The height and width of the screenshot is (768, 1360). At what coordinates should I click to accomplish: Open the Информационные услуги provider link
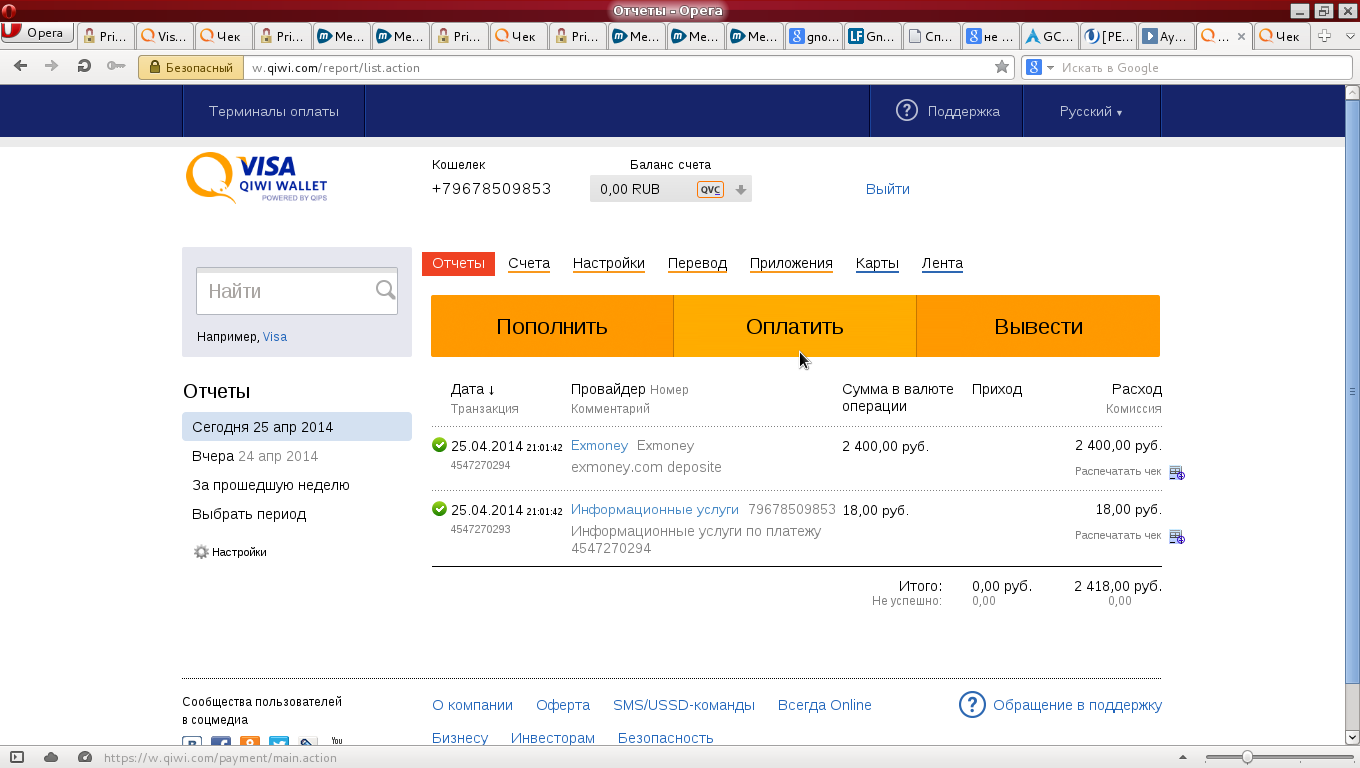click(655, 510)
